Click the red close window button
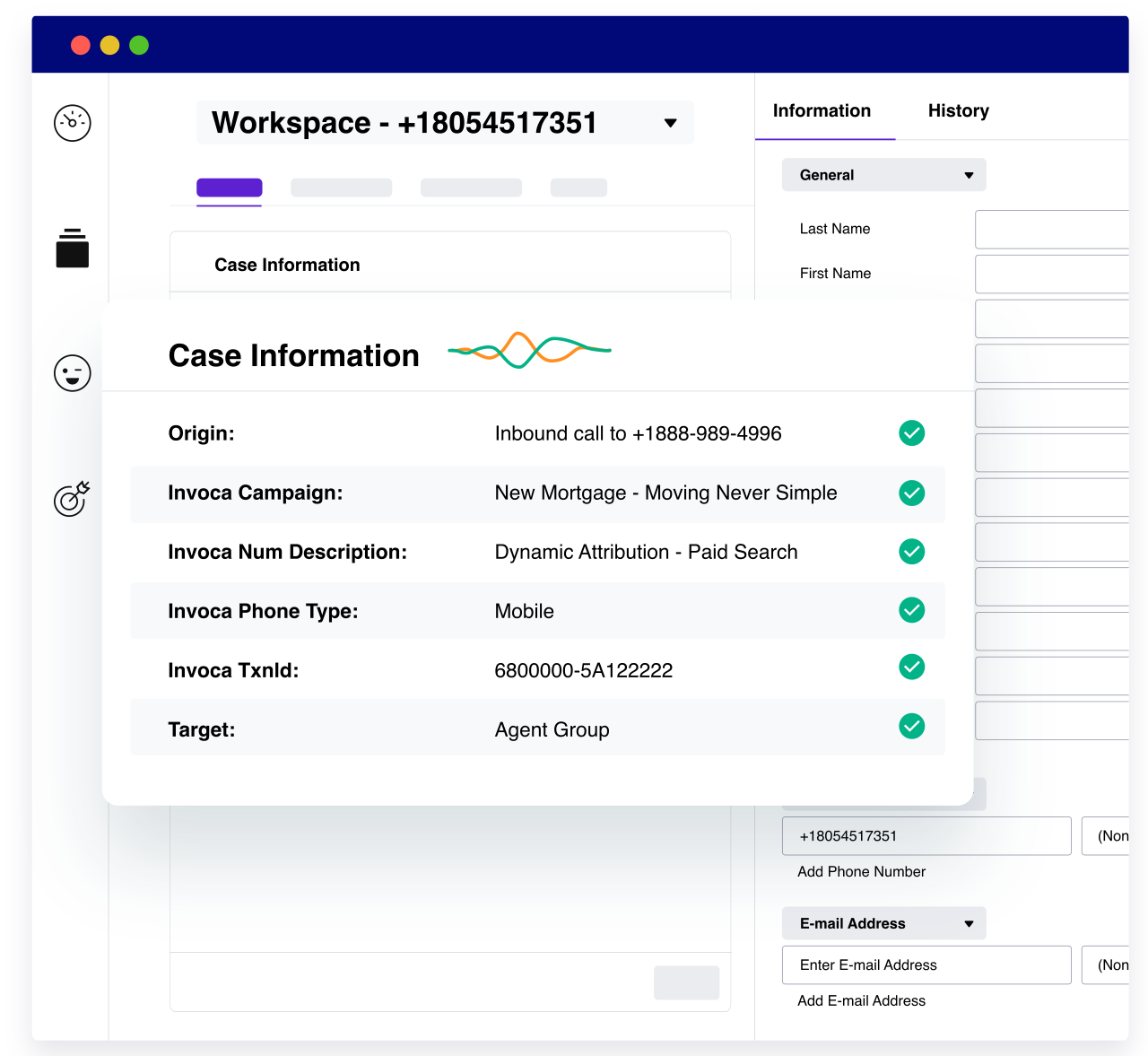This screenshot has height=1056, width=1148. click(81, 45)
